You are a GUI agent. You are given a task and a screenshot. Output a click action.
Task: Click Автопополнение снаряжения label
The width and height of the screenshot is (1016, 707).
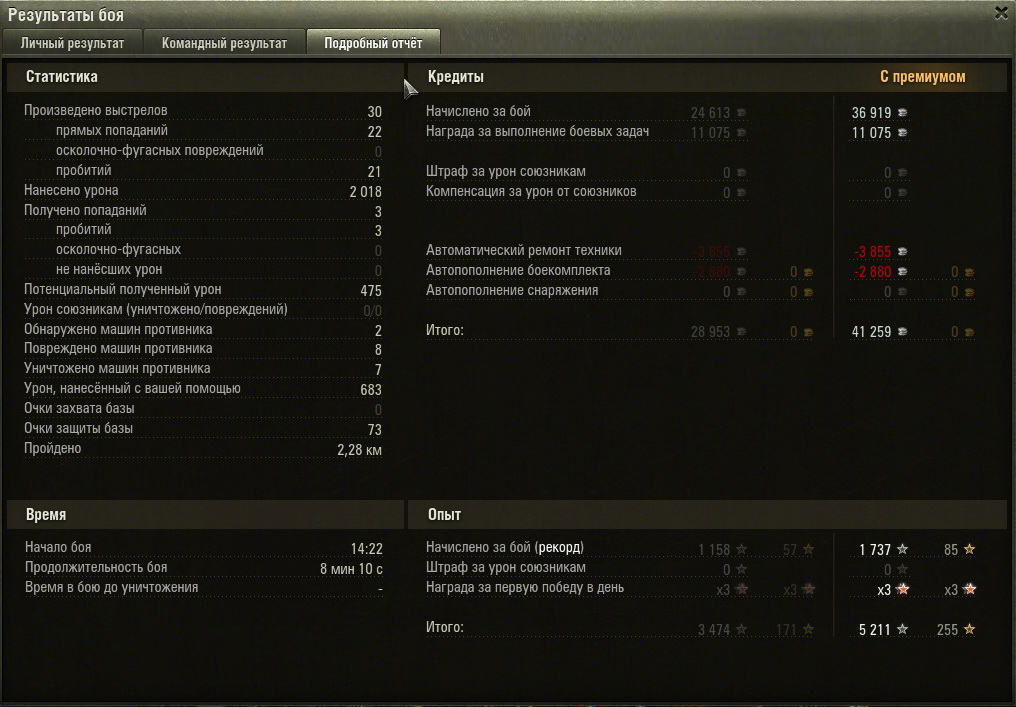(512, 290)
